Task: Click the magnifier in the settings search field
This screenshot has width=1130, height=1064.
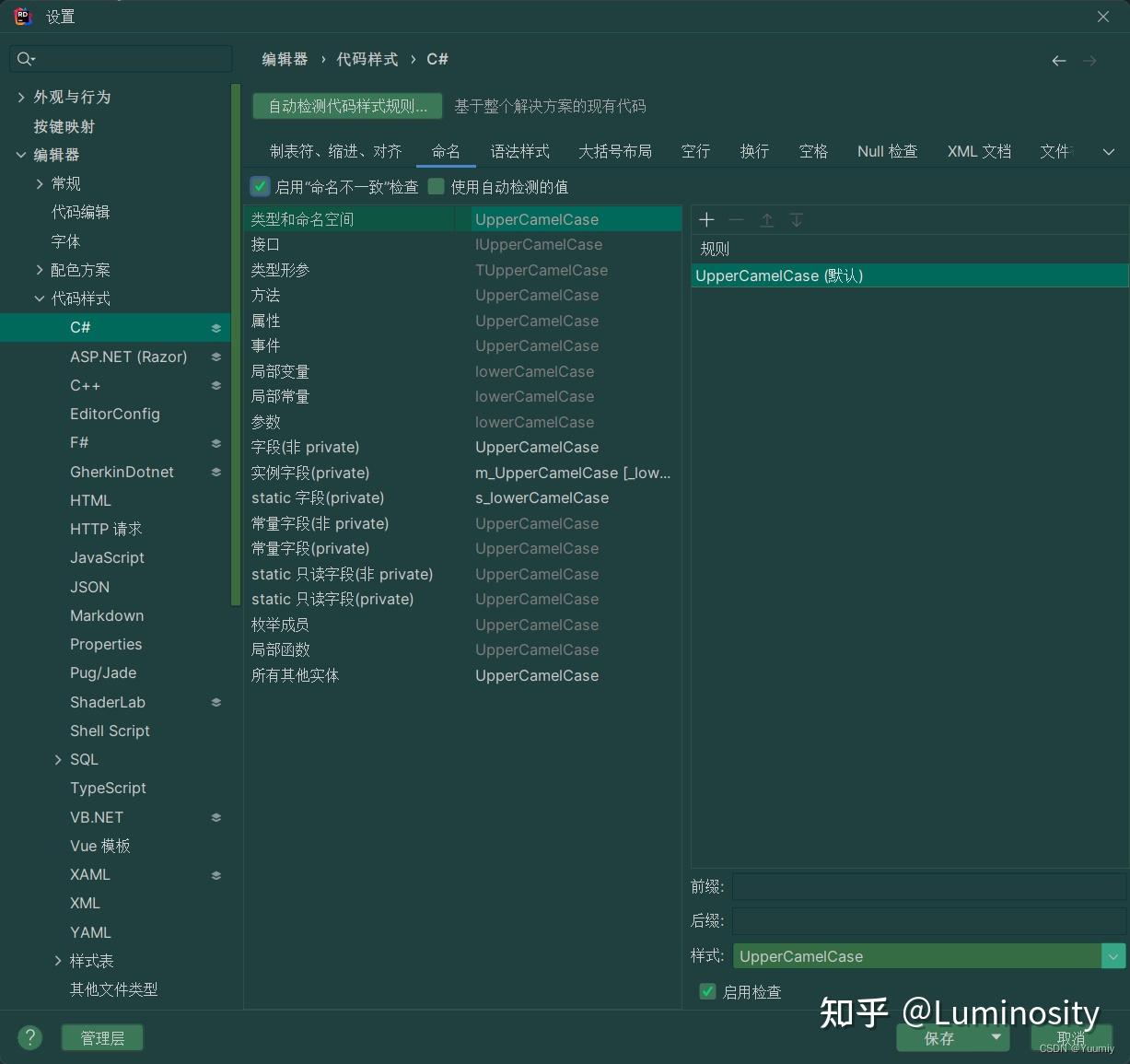Action: click(25, 58)
